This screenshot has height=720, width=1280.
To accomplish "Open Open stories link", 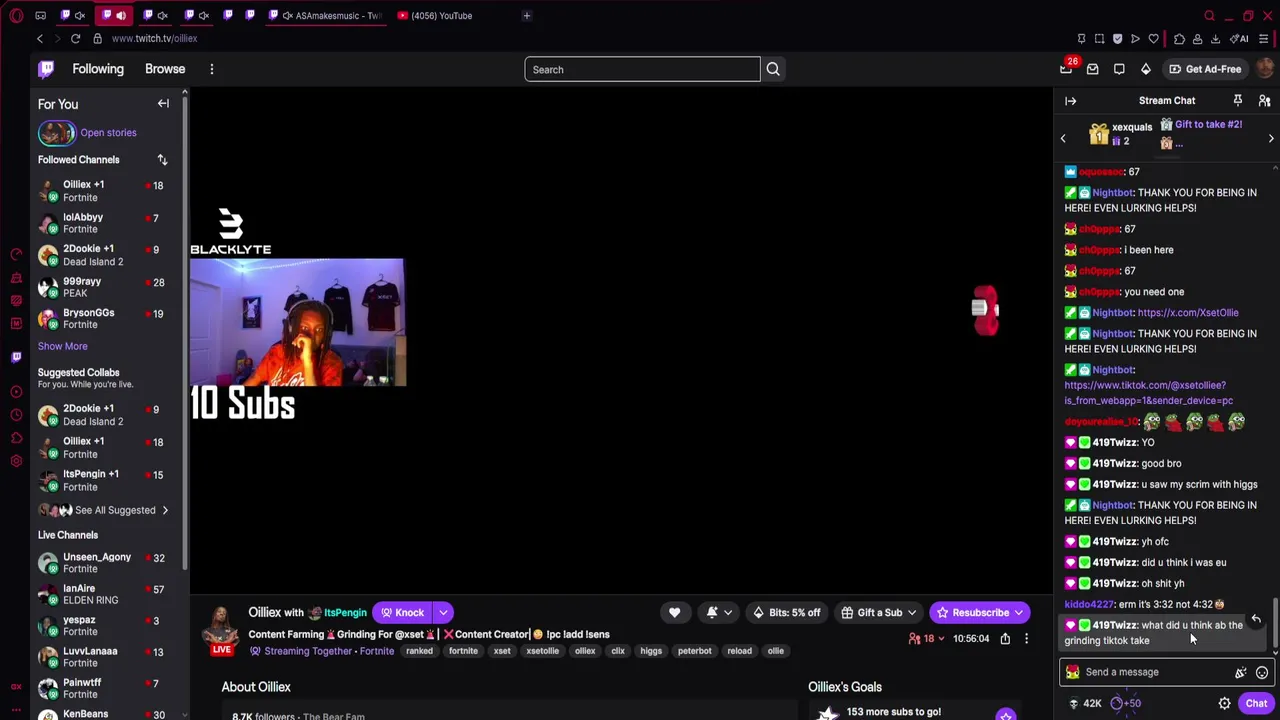I will tap(108, 132).
